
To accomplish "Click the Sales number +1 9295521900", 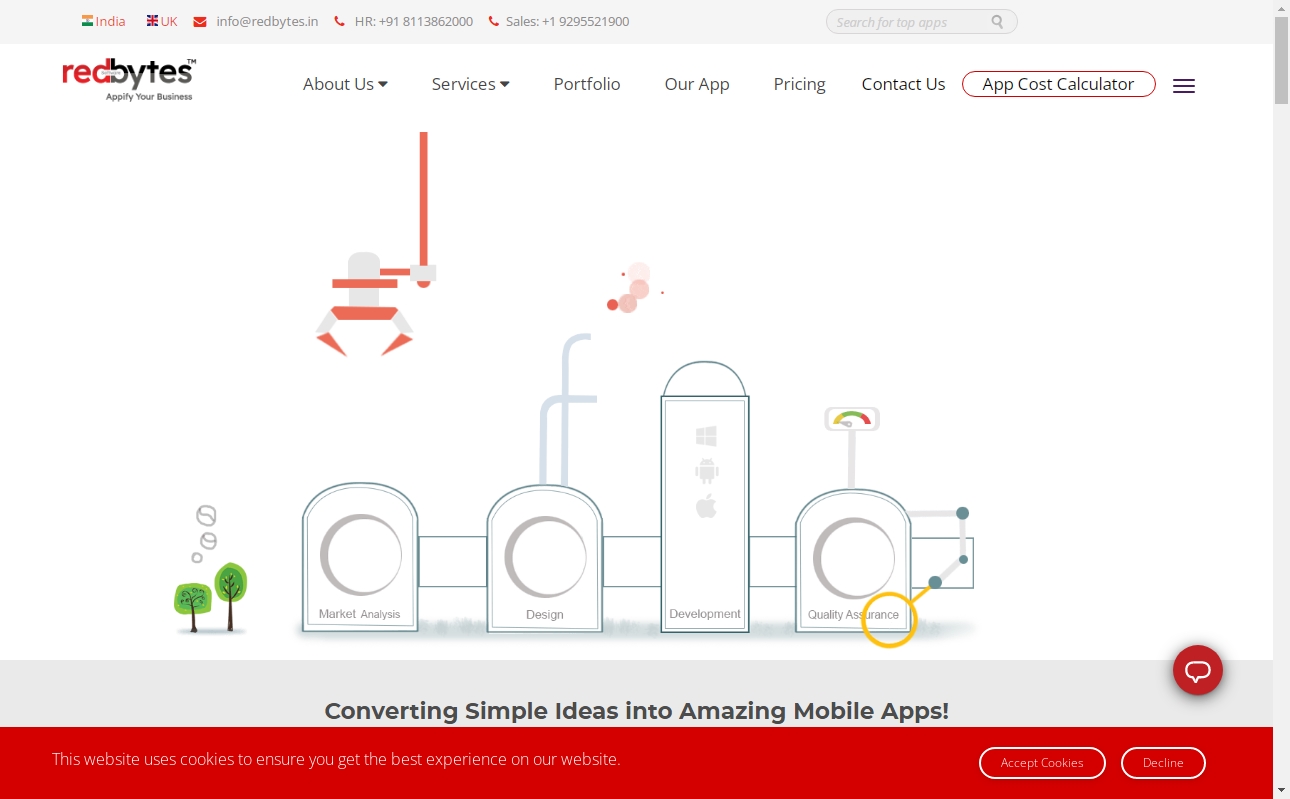I will (567, 21).
